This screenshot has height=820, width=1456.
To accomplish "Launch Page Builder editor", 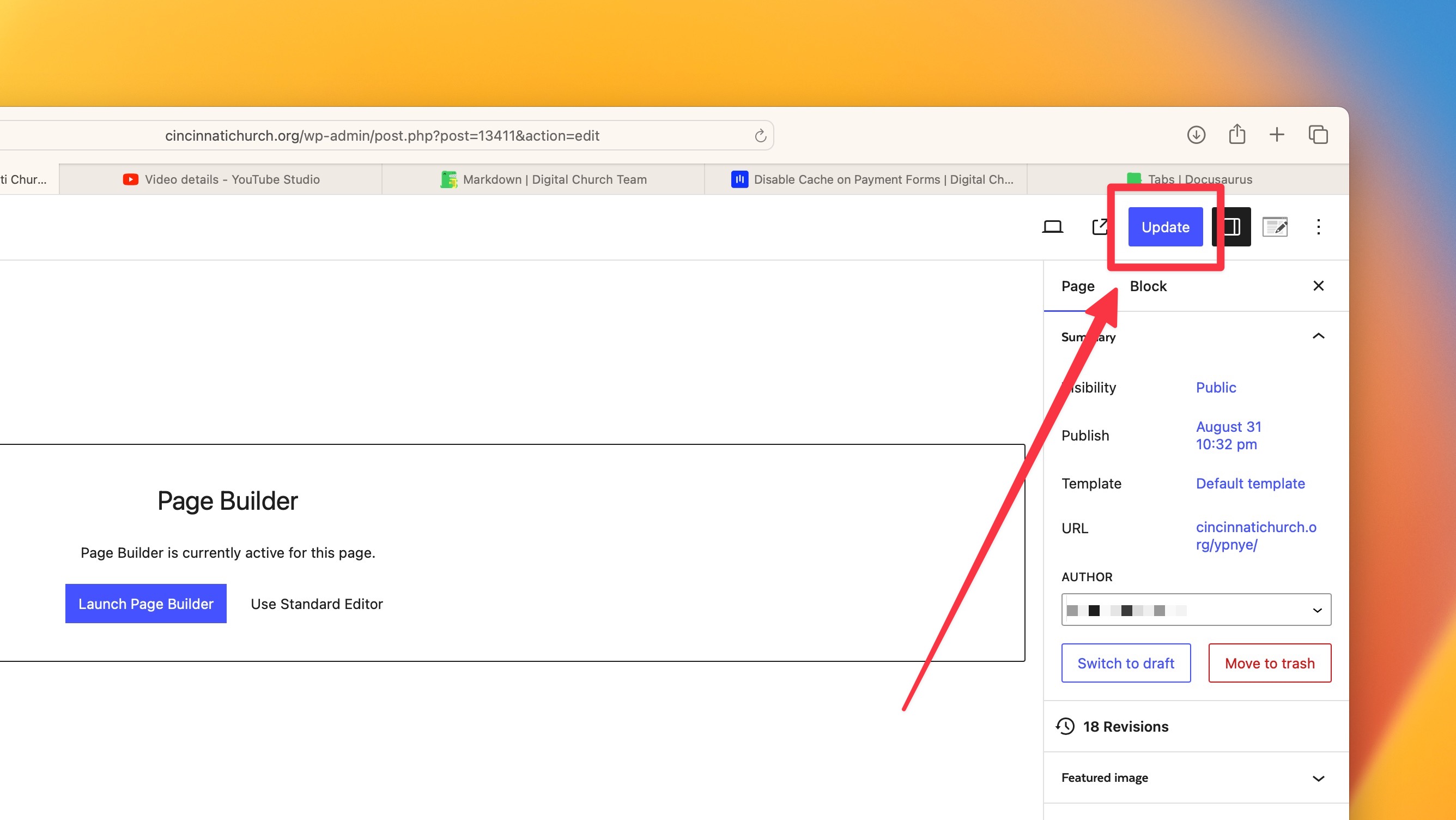I will (146, 603).
